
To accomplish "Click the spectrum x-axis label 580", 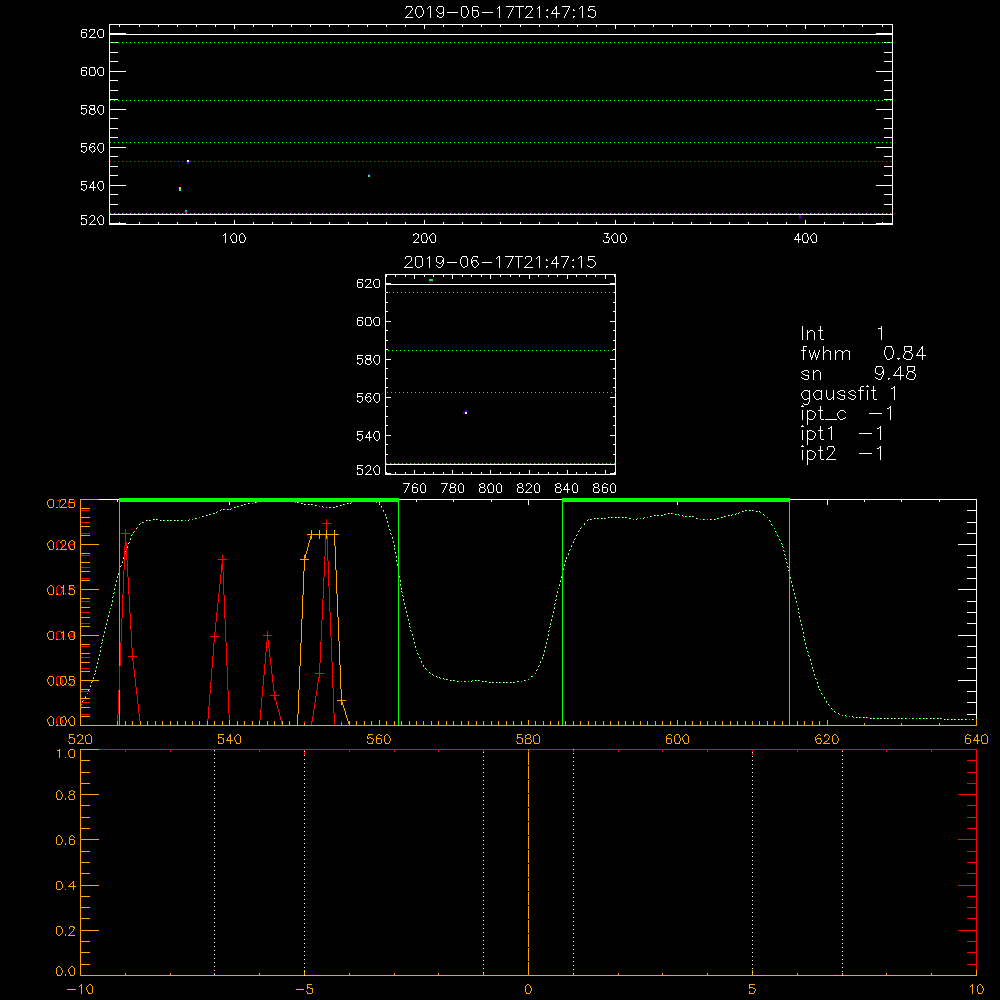I will tap(528, 739).
